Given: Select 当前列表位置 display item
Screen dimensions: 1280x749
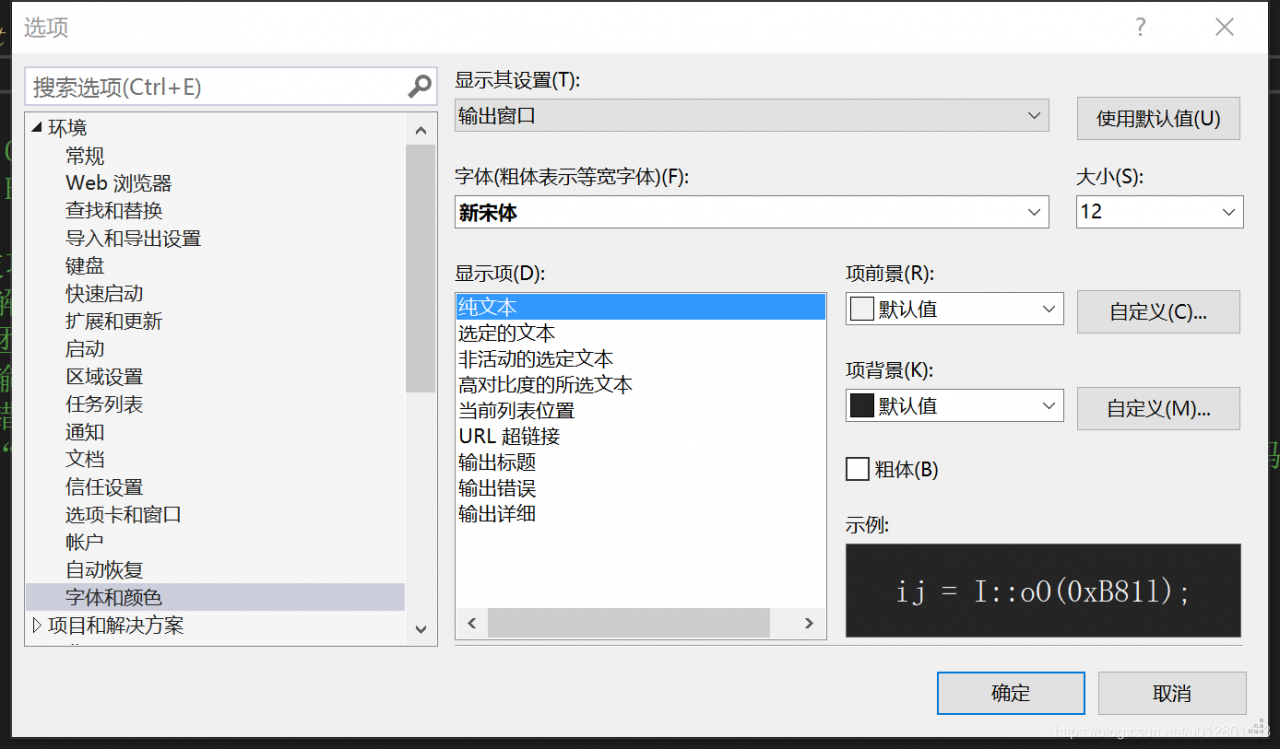Looking at the screenshot, I should [516, 411].
